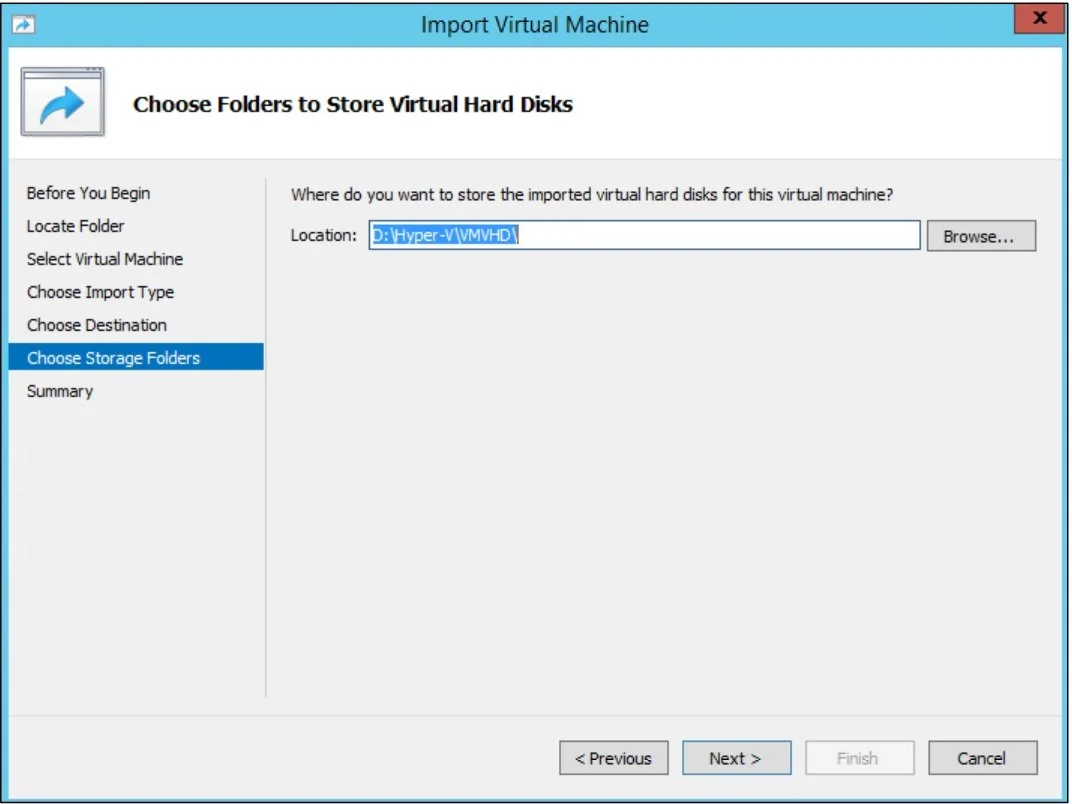The image size is (1072, 804).
Task: Cancel the import wizard
Action: click(982, 758)
